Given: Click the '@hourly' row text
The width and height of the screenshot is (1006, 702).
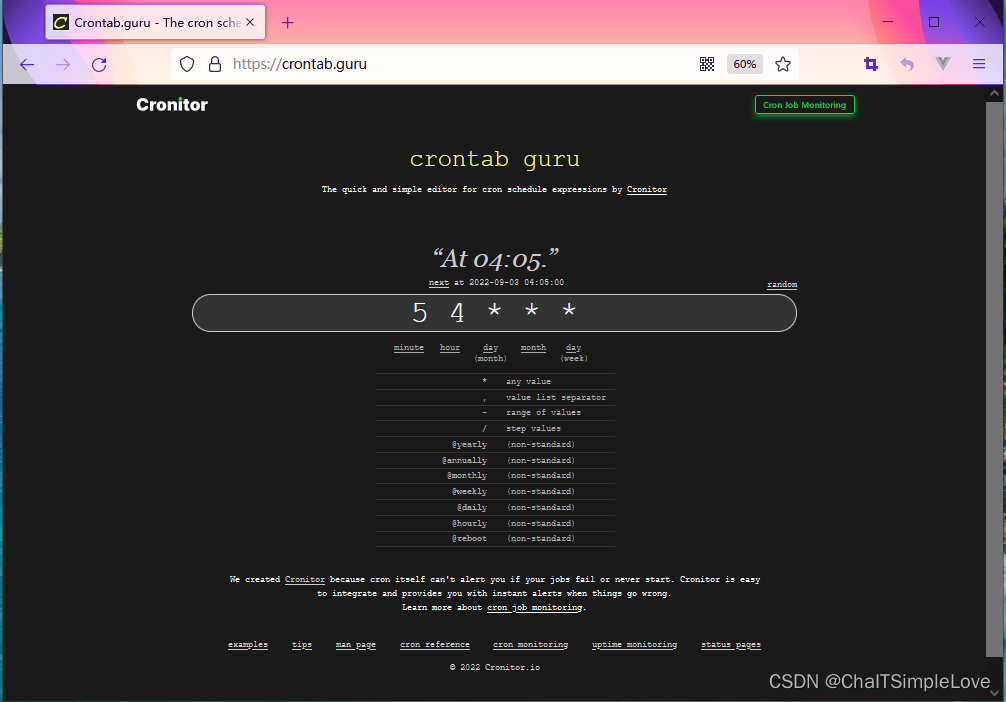Looking at the screenshot, I should click(469, 524).
